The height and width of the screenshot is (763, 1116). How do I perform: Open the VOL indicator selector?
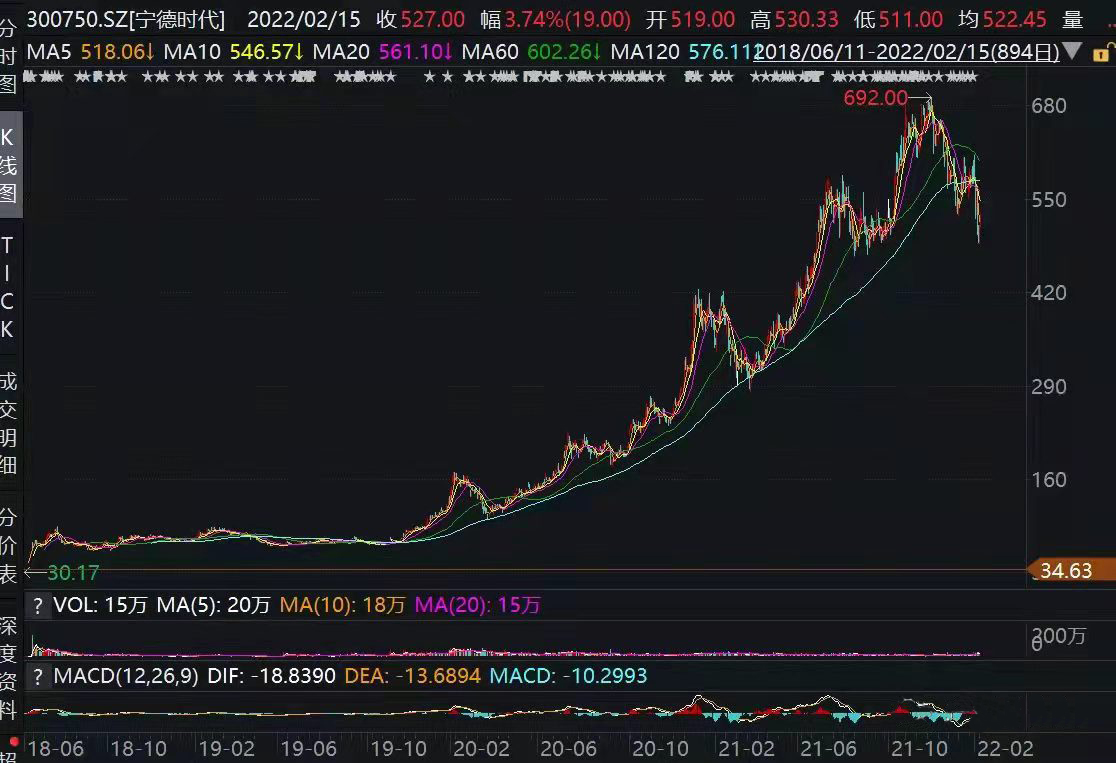74,605
